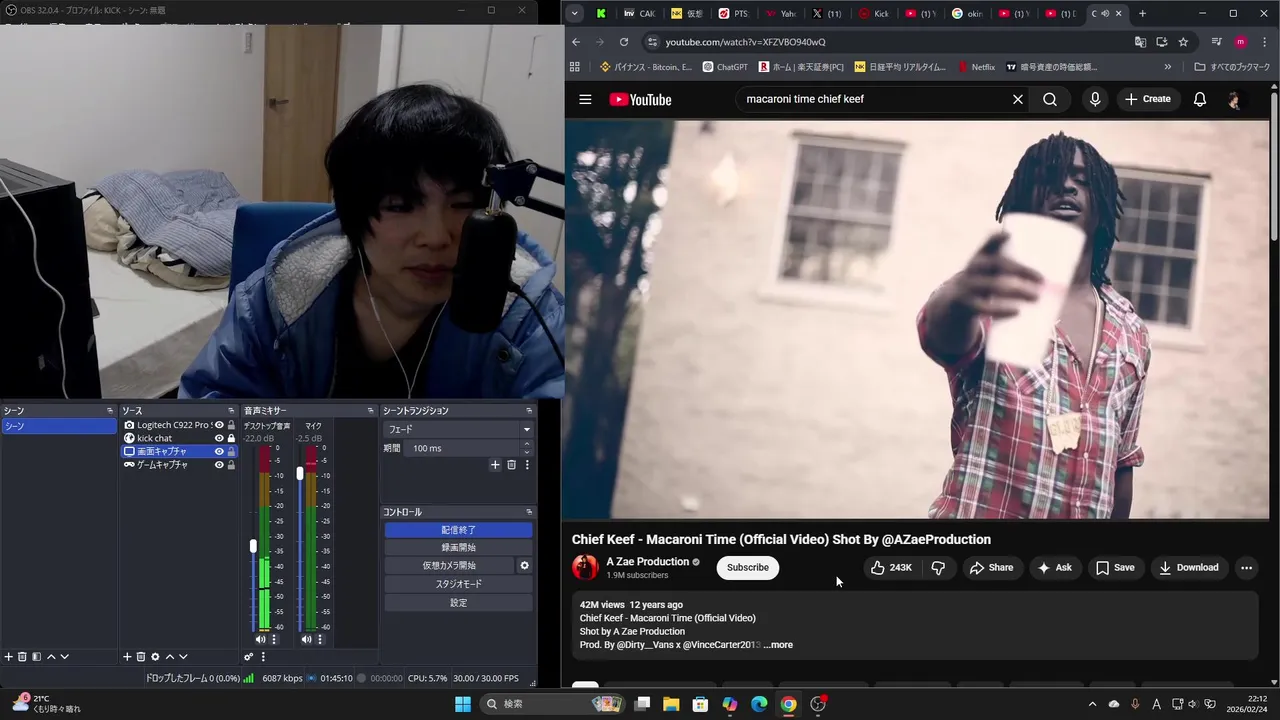Open the Netflix bookmark

point(975,67)
